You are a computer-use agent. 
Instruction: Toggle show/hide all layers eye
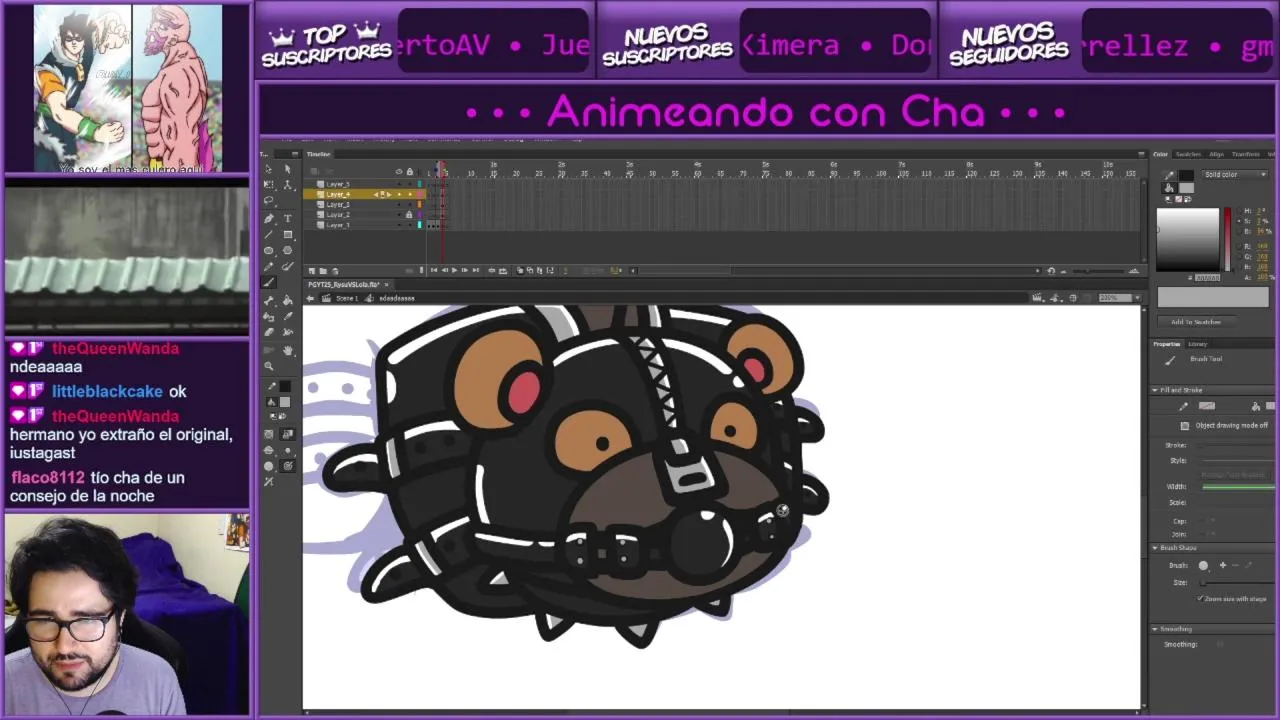399,171
